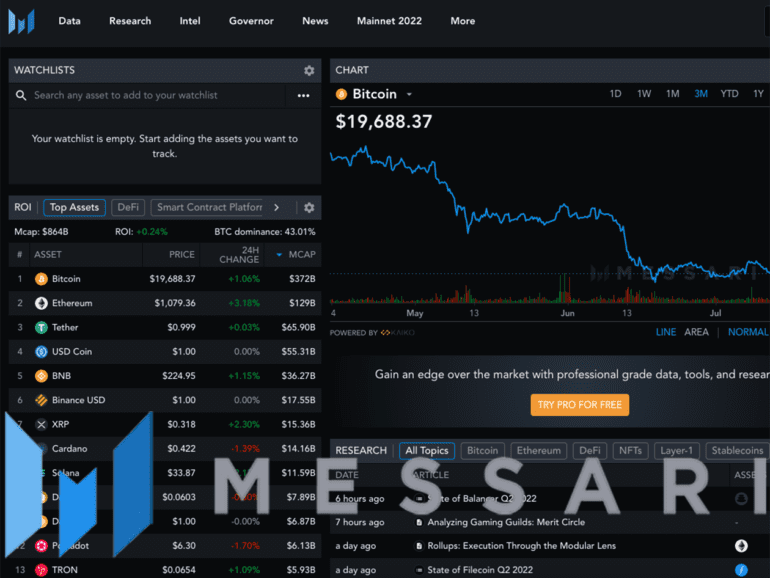This screenshot has height=578, width=770.
Task: Open Mainnet 2022 nav item
Action: coord(389,21)
